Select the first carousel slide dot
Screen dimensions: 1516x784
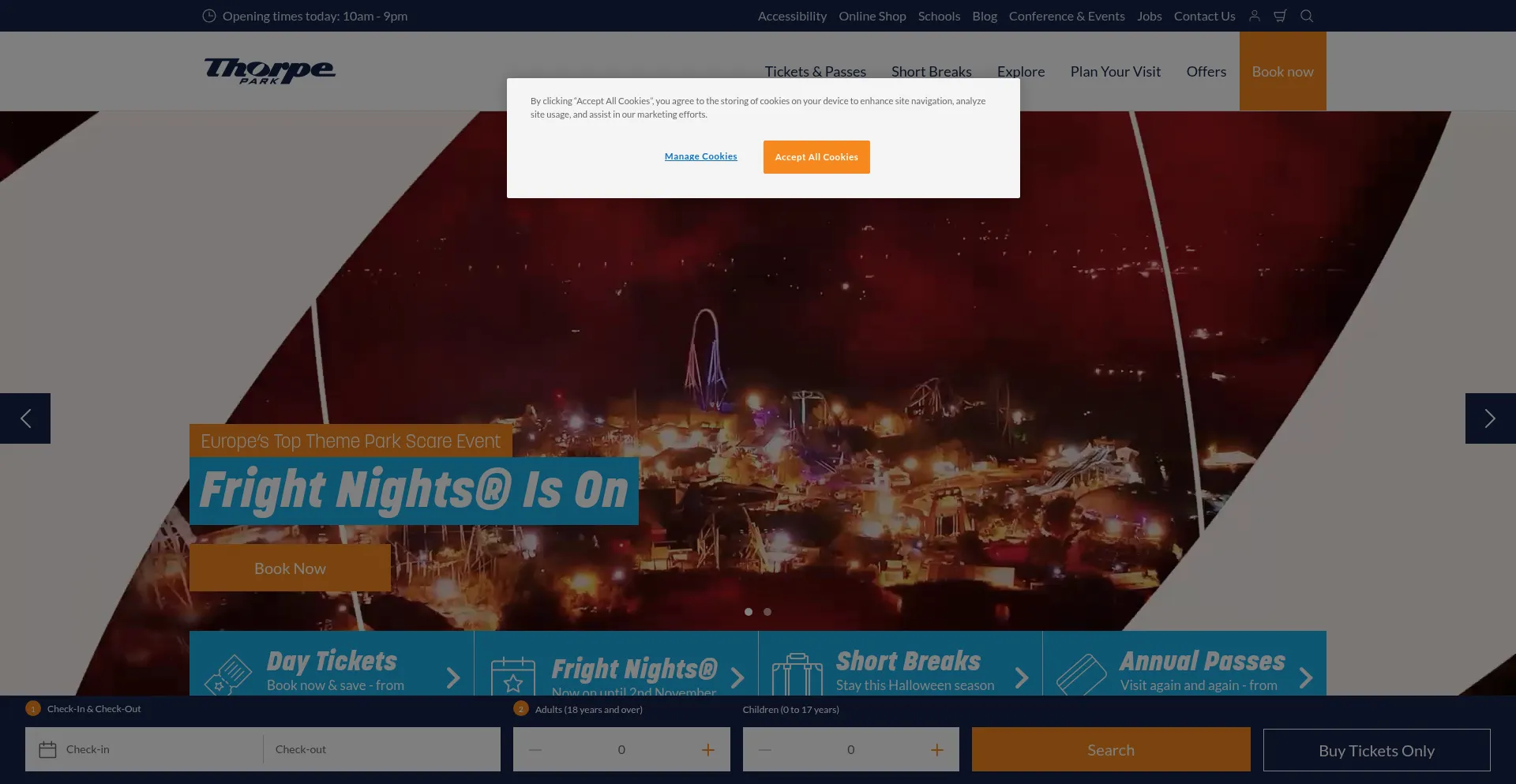click(x=749, y=612)
